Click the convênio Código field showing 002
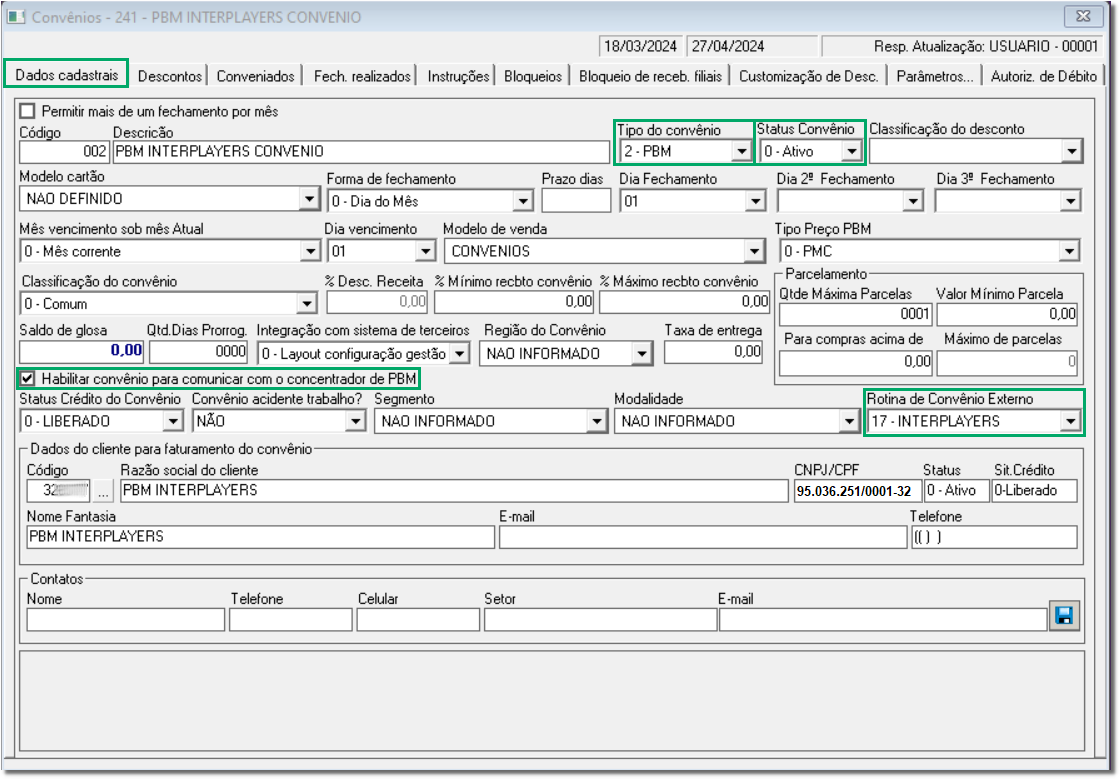Viewport: 1120px width, 779px height. click(x=64, y=151)
